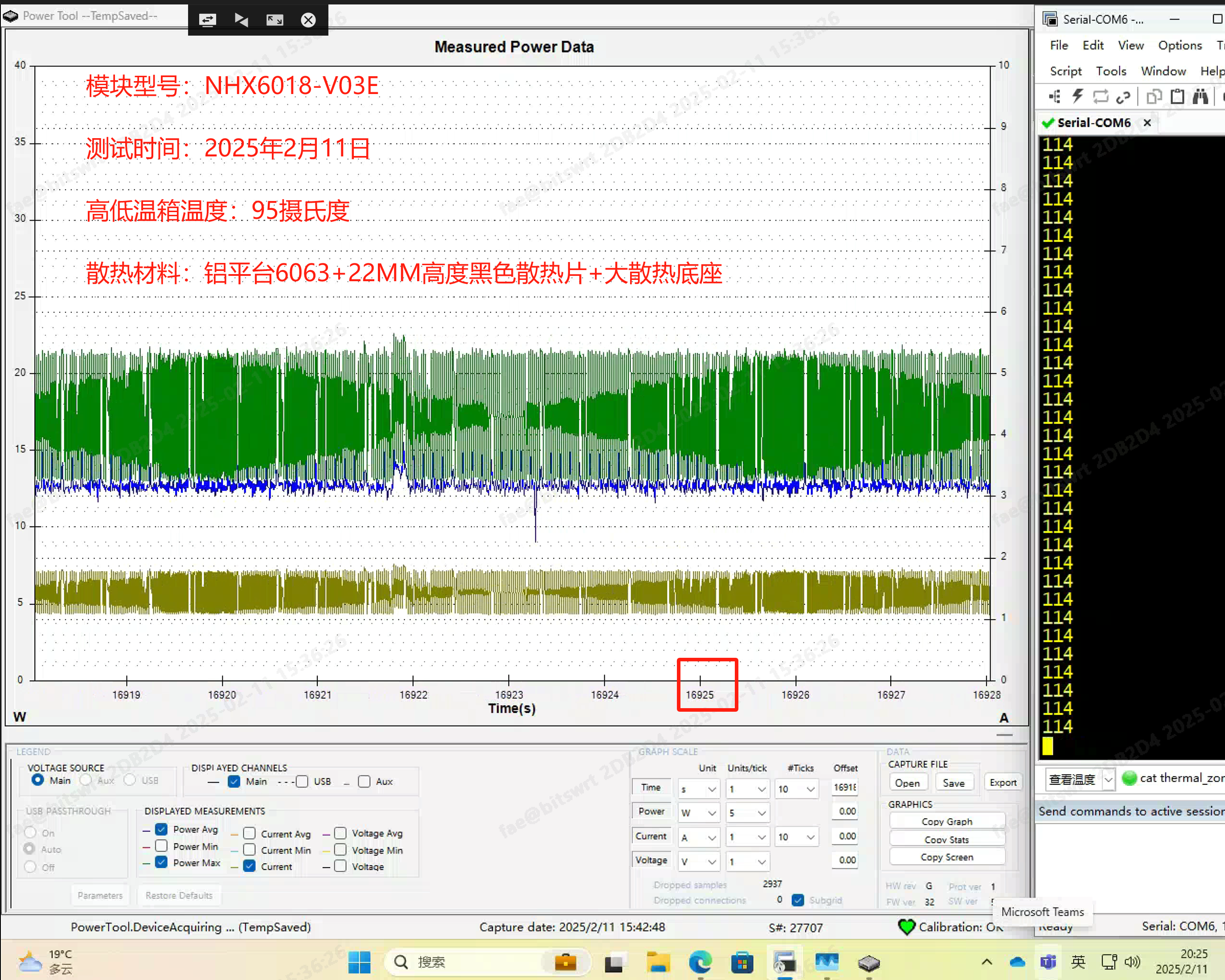Open Session Manager icon in Serial-COM6 toolbar

pyautogui.click(x=1054, y=97)
